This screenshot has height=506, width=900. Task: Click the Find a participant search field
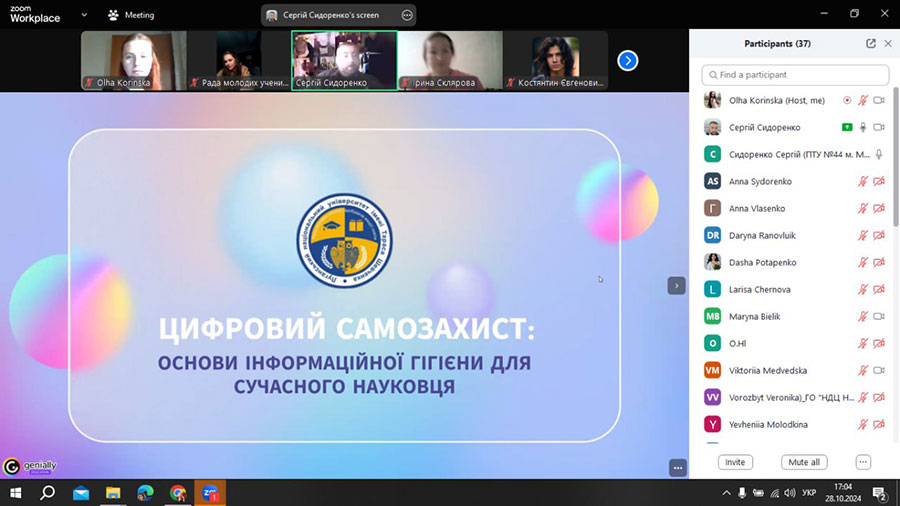(x=795, y=75)
